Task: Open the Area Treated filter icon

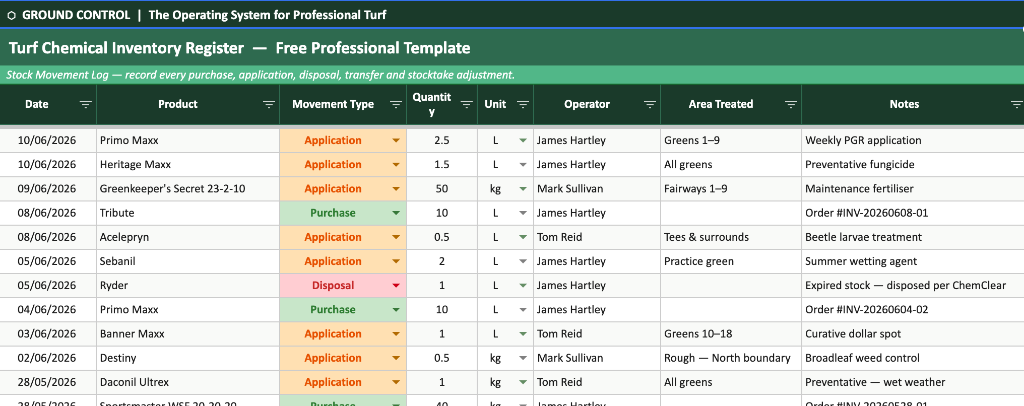Action: pyautogui.click(x=791, y=104)
